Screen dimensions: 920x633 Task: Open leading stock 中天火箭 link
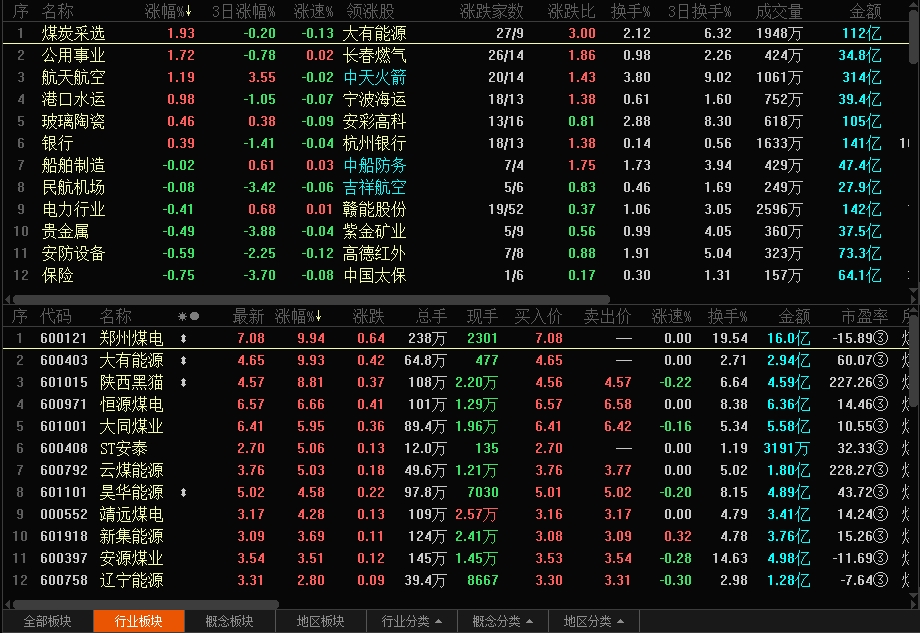click(374, 77)
